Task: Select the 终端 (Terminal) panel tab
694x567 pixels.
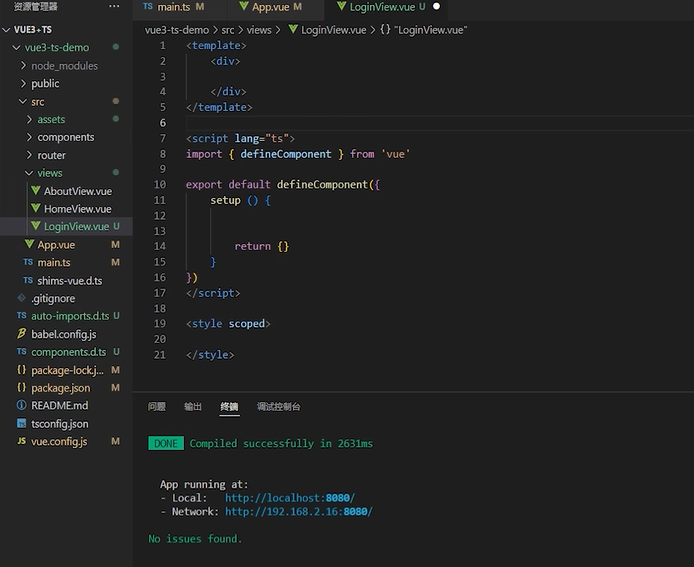Action: click(229, 406)
